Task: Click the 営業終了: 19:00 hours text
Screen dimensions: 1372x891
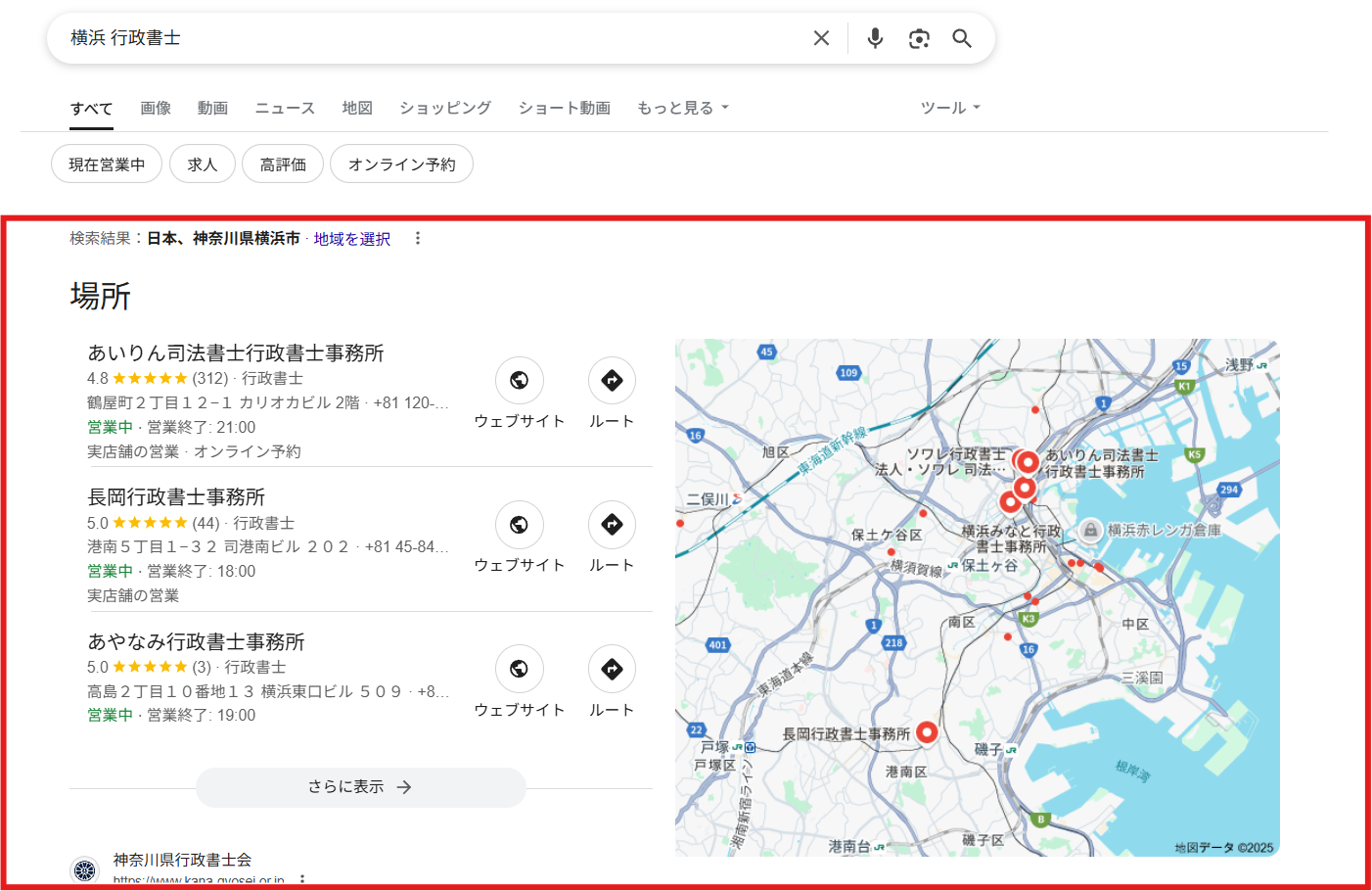Action: 201,715
